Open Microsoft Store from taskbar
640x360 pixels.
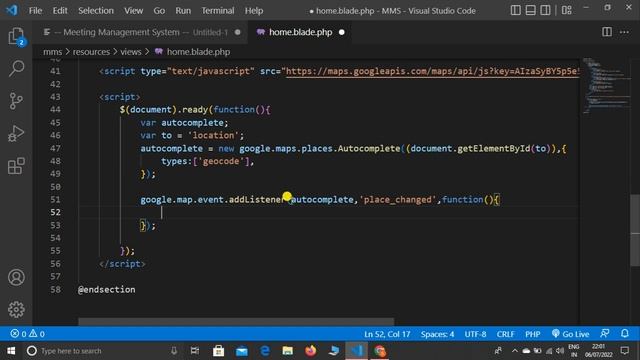(x=218, y=351)
